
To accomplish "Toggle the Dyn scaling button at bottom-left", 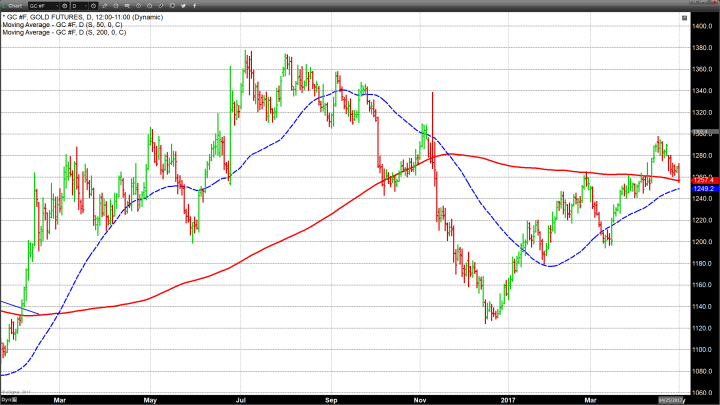I will click(x=6, y=399).
